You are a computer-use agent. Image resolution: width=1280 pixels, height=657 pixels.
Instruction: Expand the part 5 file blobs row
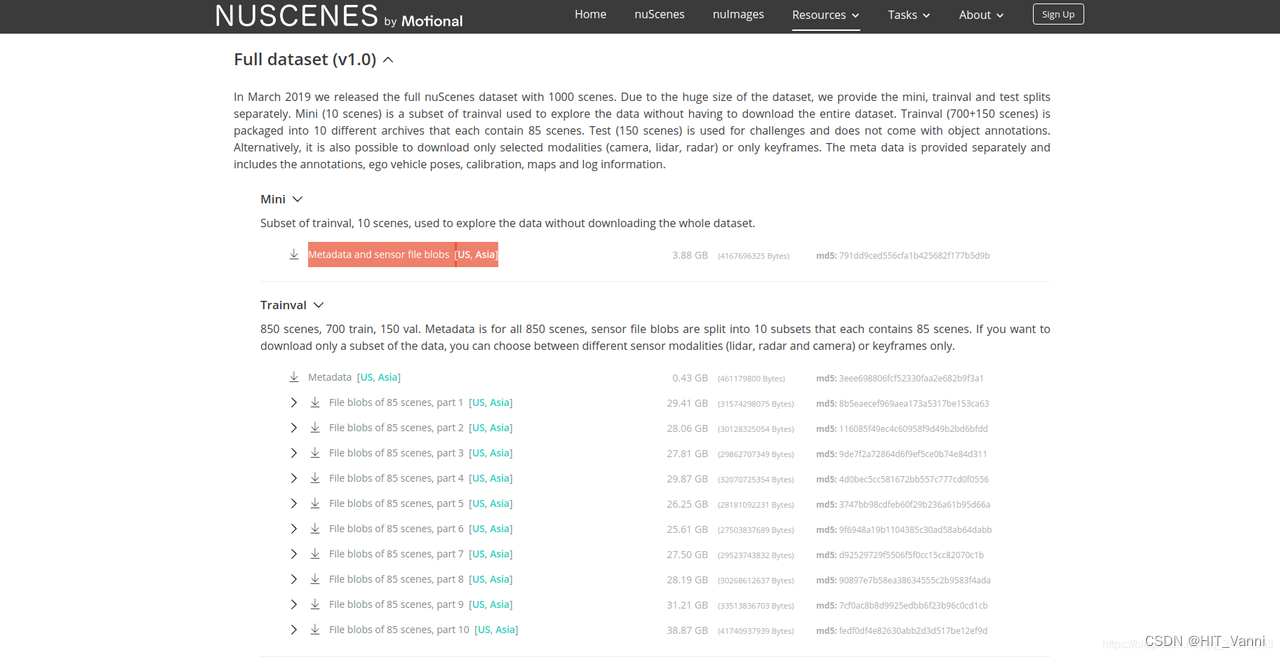[293, 504]
